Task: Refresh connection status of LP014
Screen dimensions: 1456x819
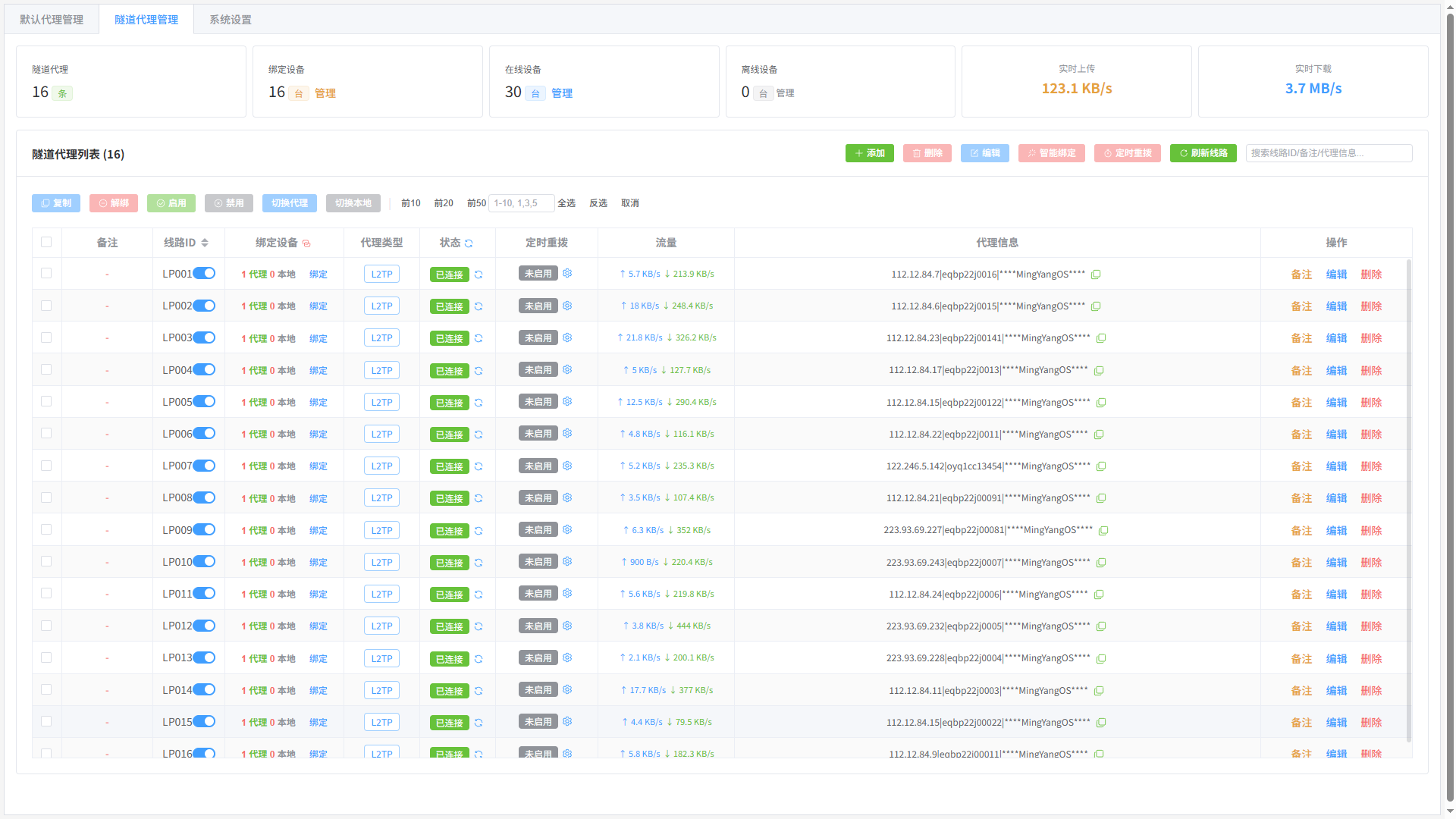Action: coord(479,691)
